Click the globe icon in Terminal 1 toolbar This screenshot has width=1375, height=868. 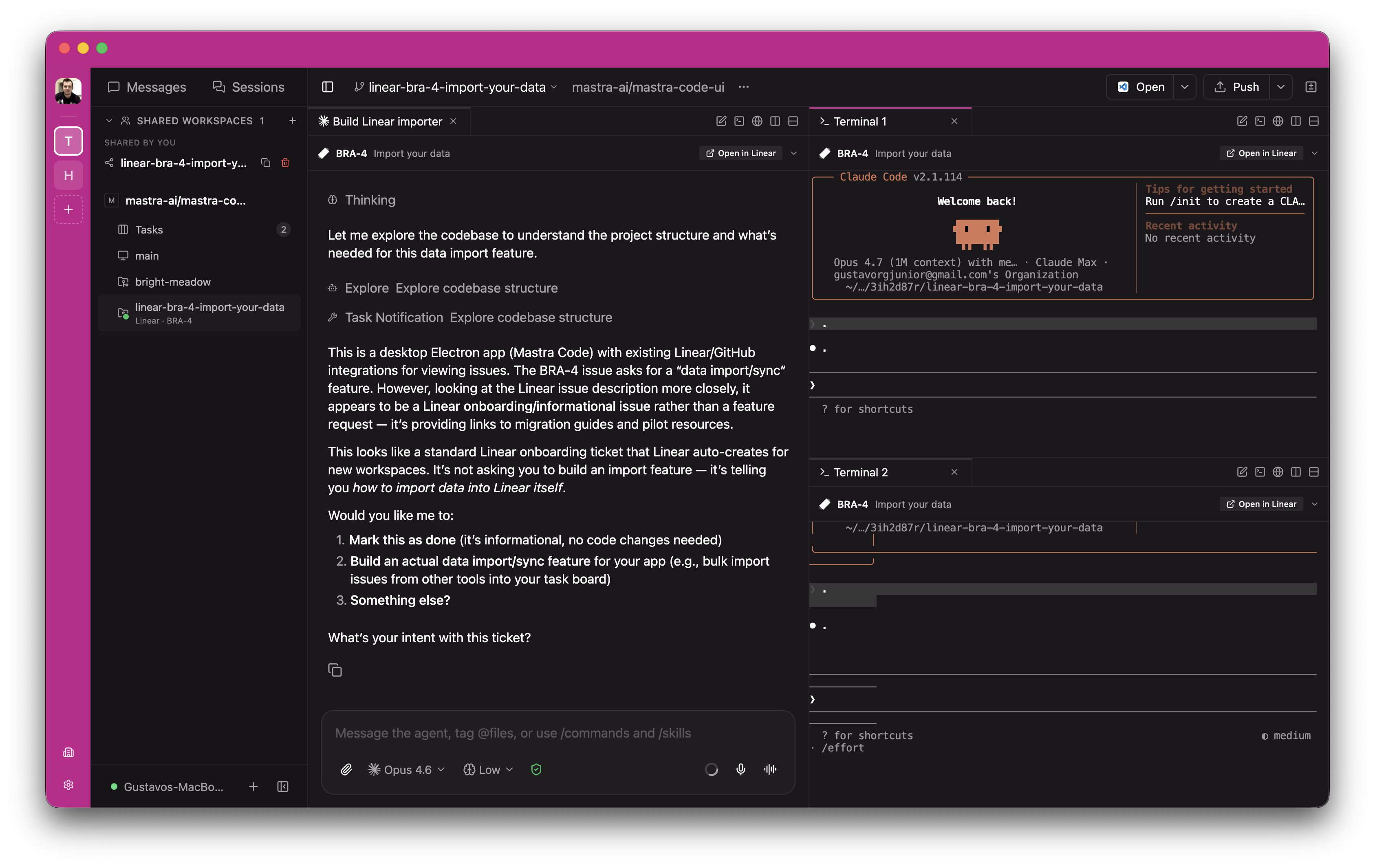pyautogui.click(x=1278, y=121)
